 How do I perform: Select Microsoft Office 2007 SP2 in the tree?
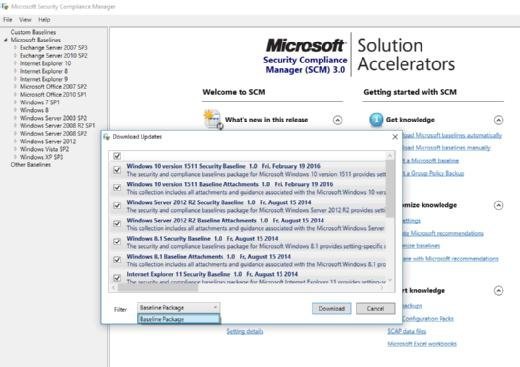(53, 87)
